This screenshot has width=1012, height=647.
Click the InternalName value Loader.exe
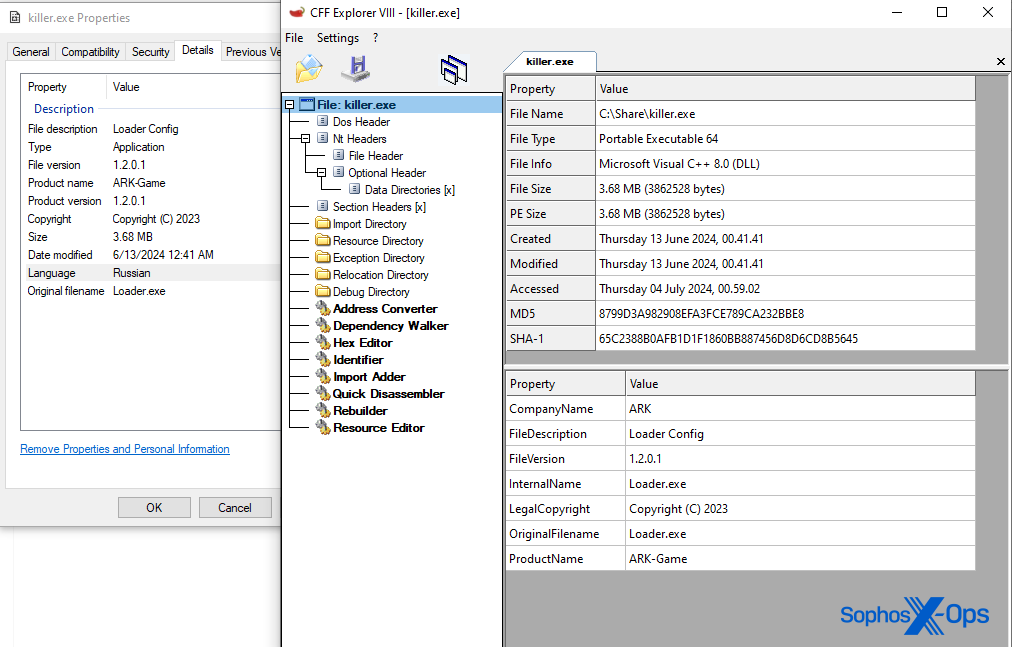tap(800, 484)
